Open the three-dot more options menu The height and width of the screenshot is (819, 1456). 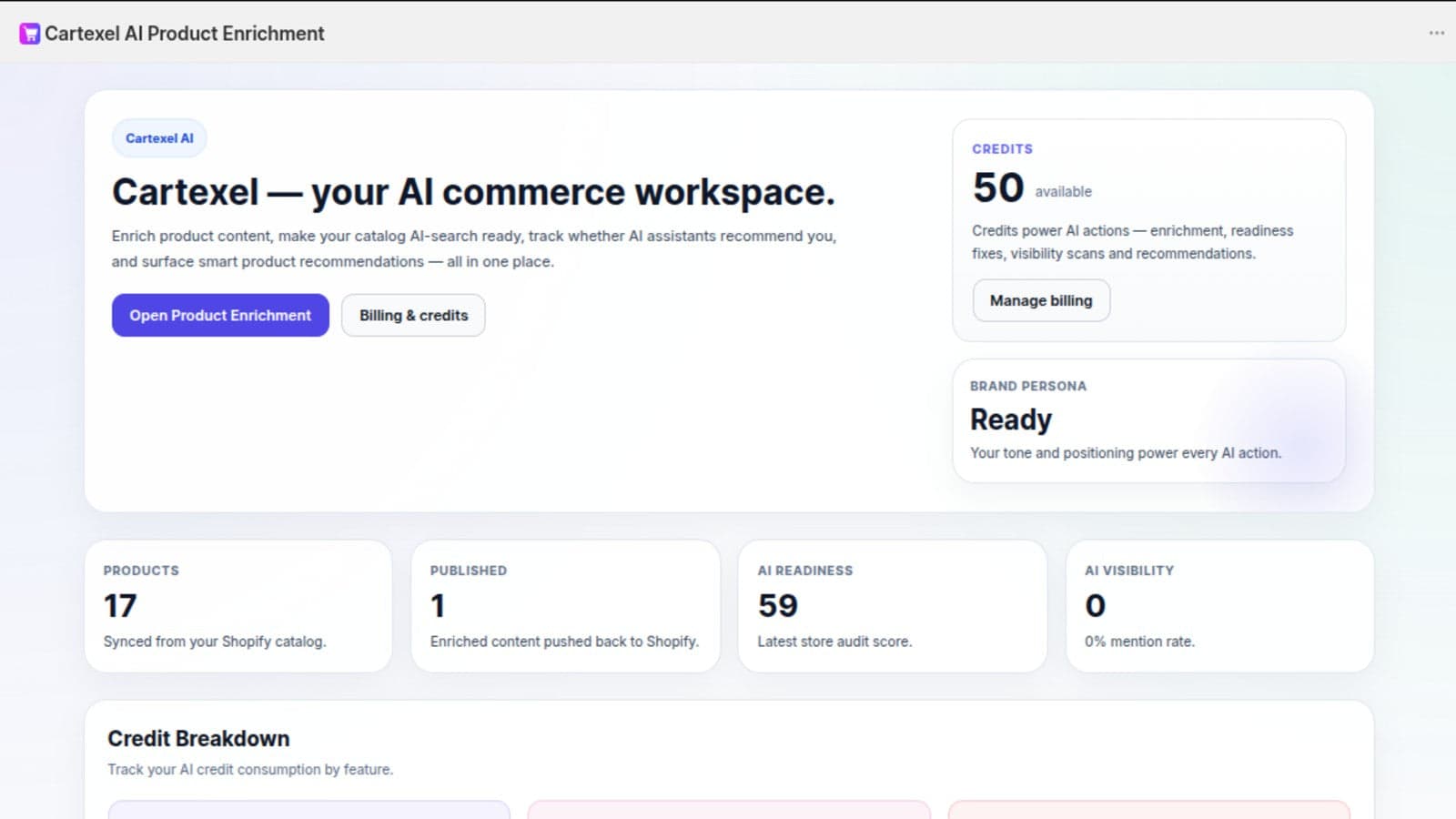click(1437, 33)
